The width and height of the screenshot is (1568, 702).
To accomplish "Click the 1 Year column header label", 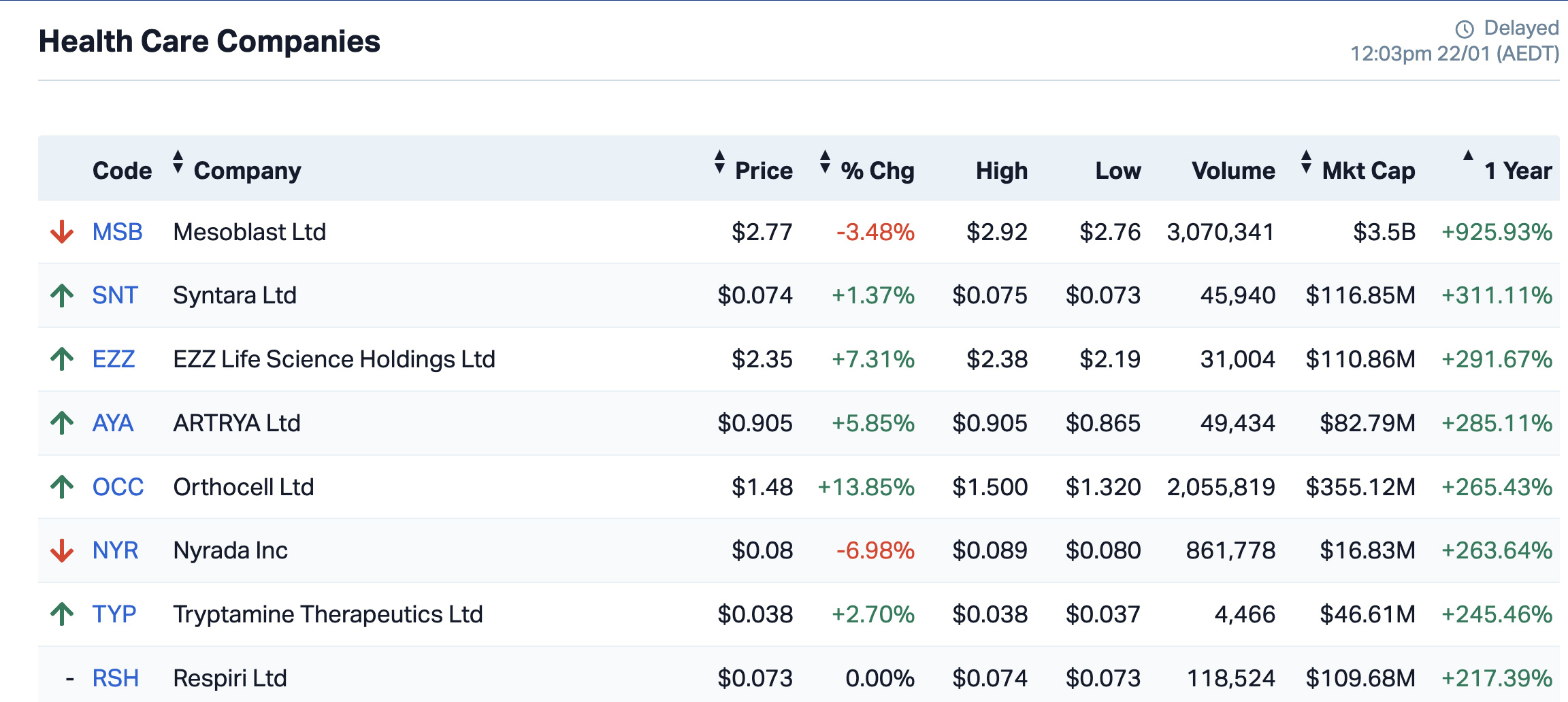I will pos(1518,171).
